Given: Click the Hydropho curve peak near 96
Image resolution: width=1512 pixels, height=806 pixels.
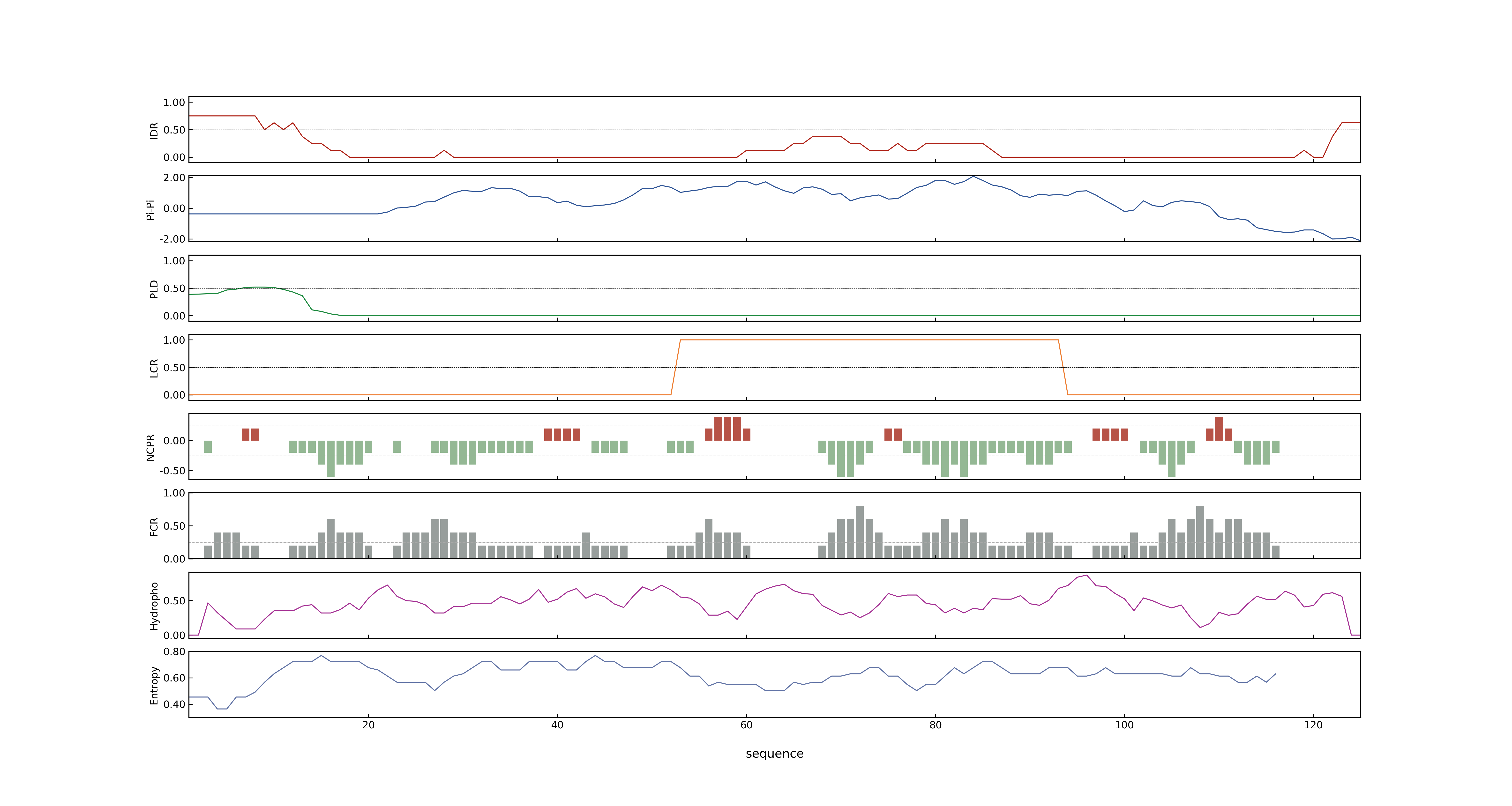Looking at the screenshot, I should [x=1086, y=576].
